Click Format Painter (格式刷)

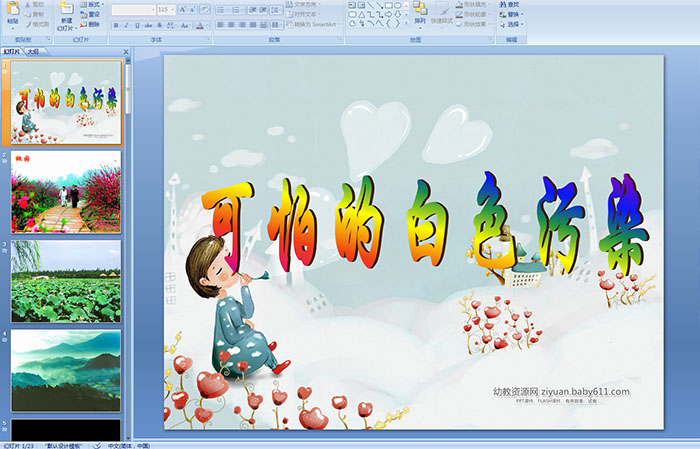(37, 24)
